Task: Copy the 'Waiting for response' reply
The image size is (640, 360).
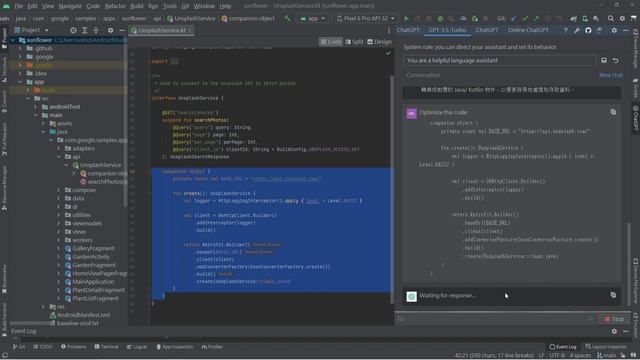Action: pyautogui.click(x=613, y=295)
